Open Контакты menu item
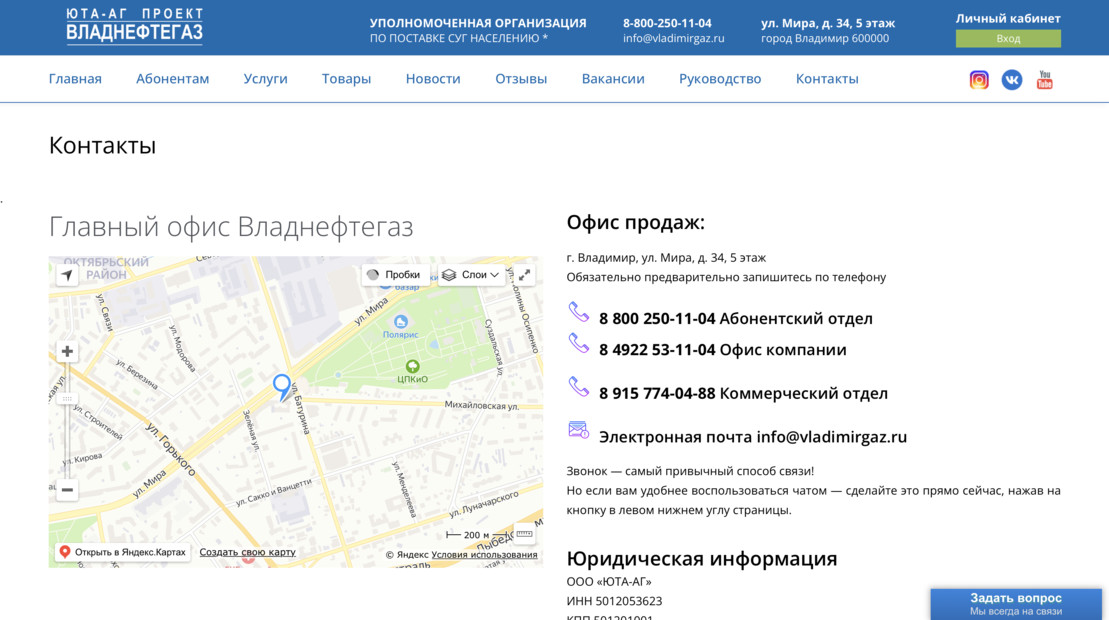Viewport: 1109px width, 620px height. point(827,78)
